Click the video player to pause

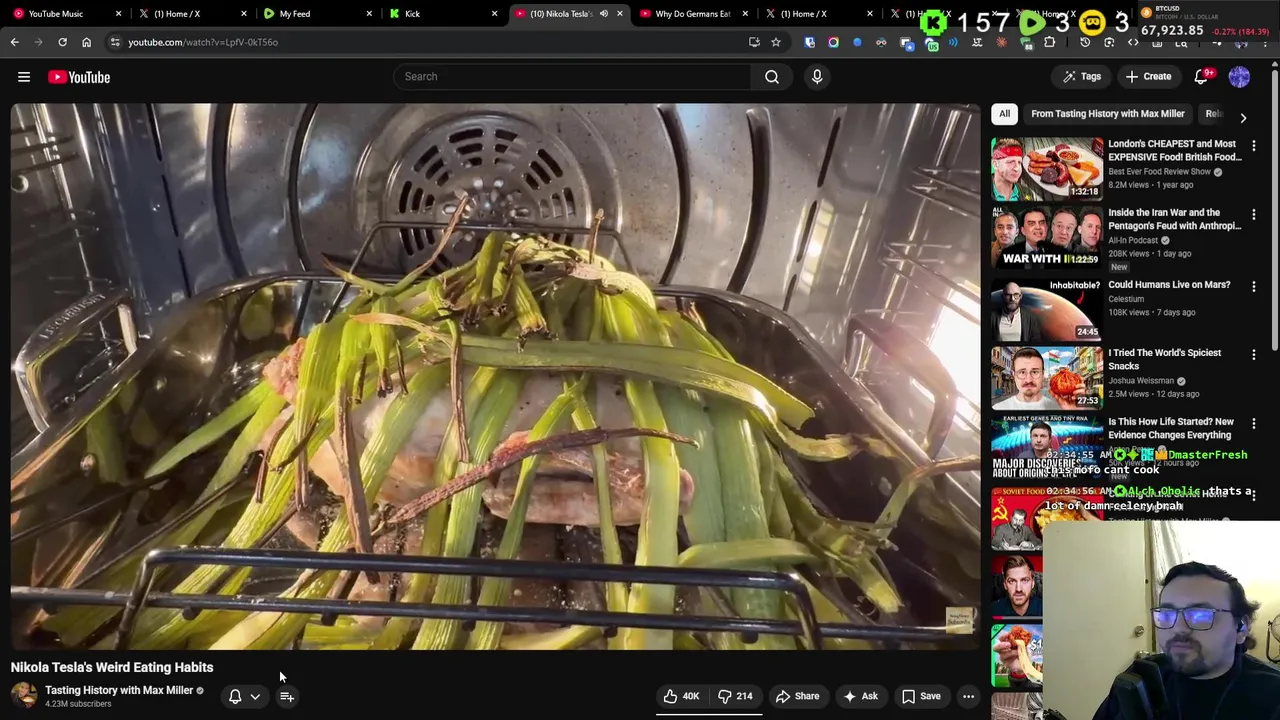495,376
